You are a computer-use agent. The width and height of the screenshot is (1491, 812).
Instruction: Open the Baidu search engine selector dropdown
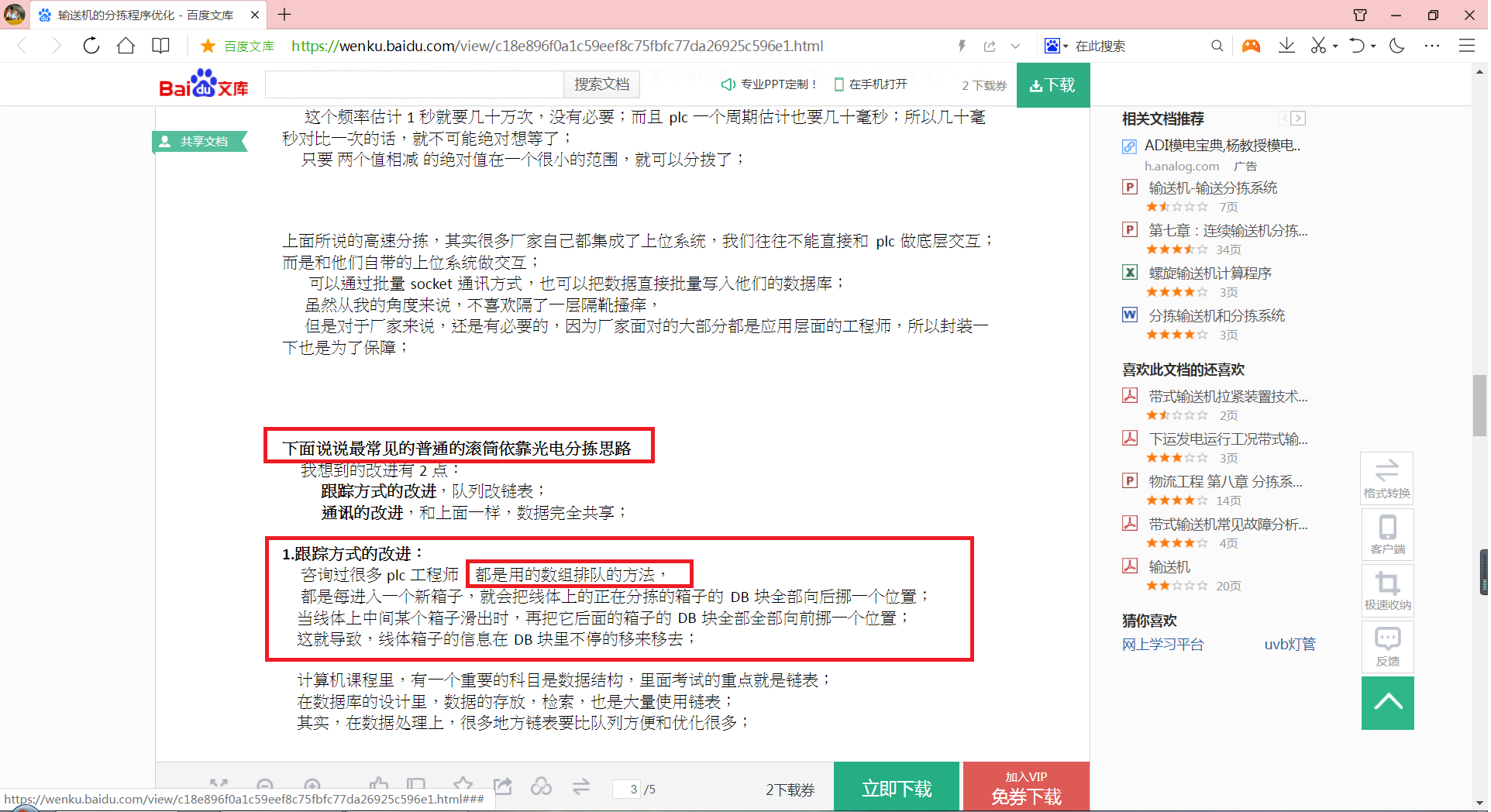1056,46
